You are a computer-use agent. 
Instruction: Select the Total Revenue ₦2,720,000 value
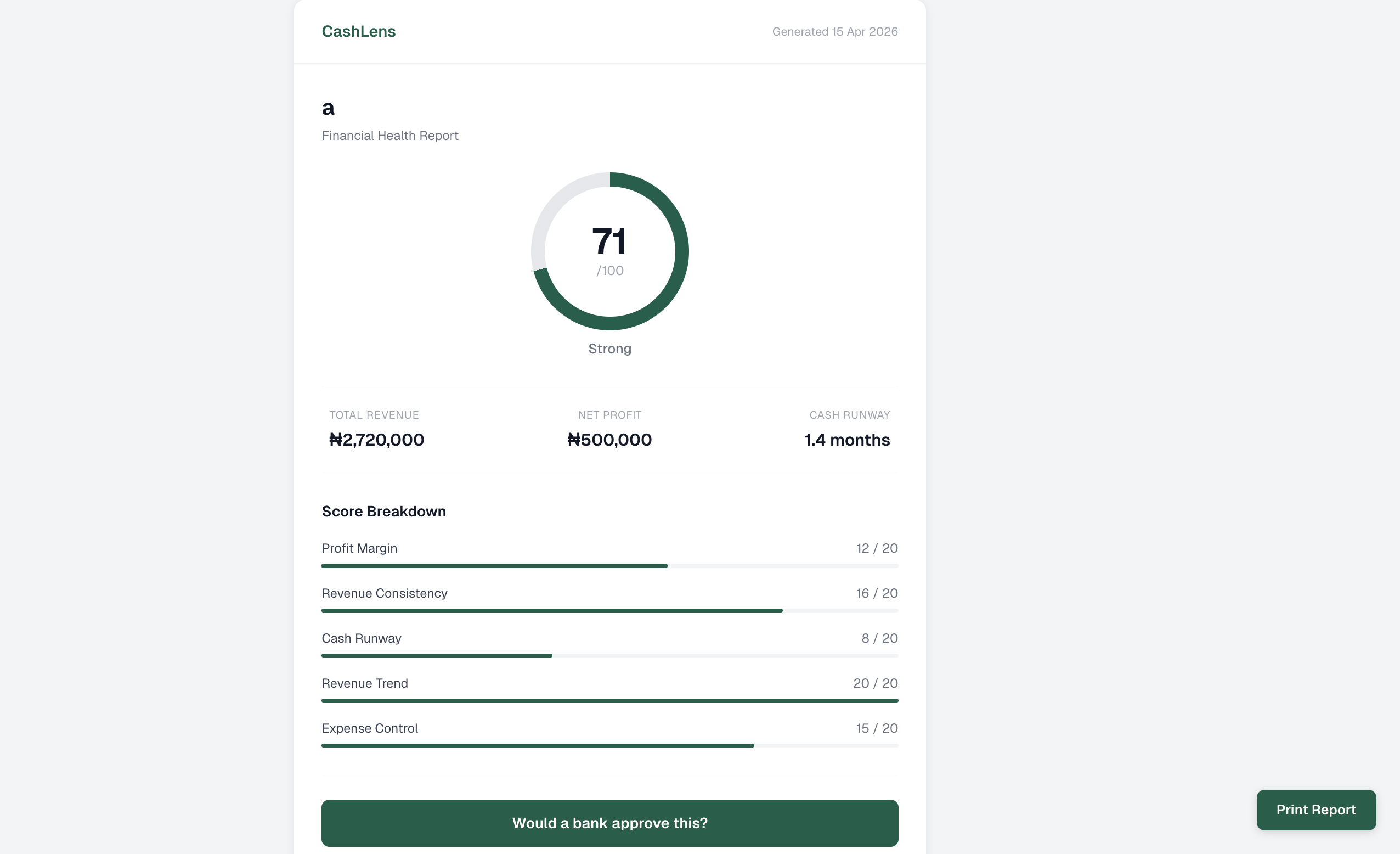[x=377, y=440]
